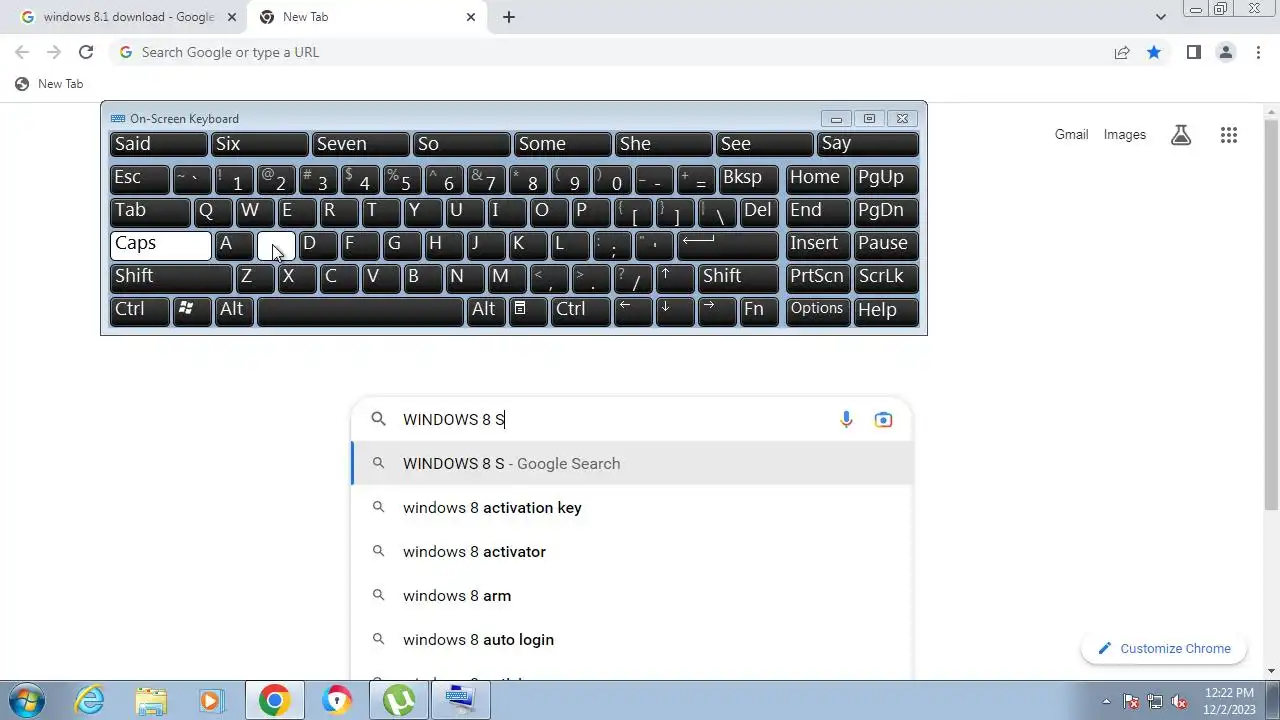Choose 'windows 8 arm' suggestion
This screenshot has width=1280, height=720.
(632, 596)
